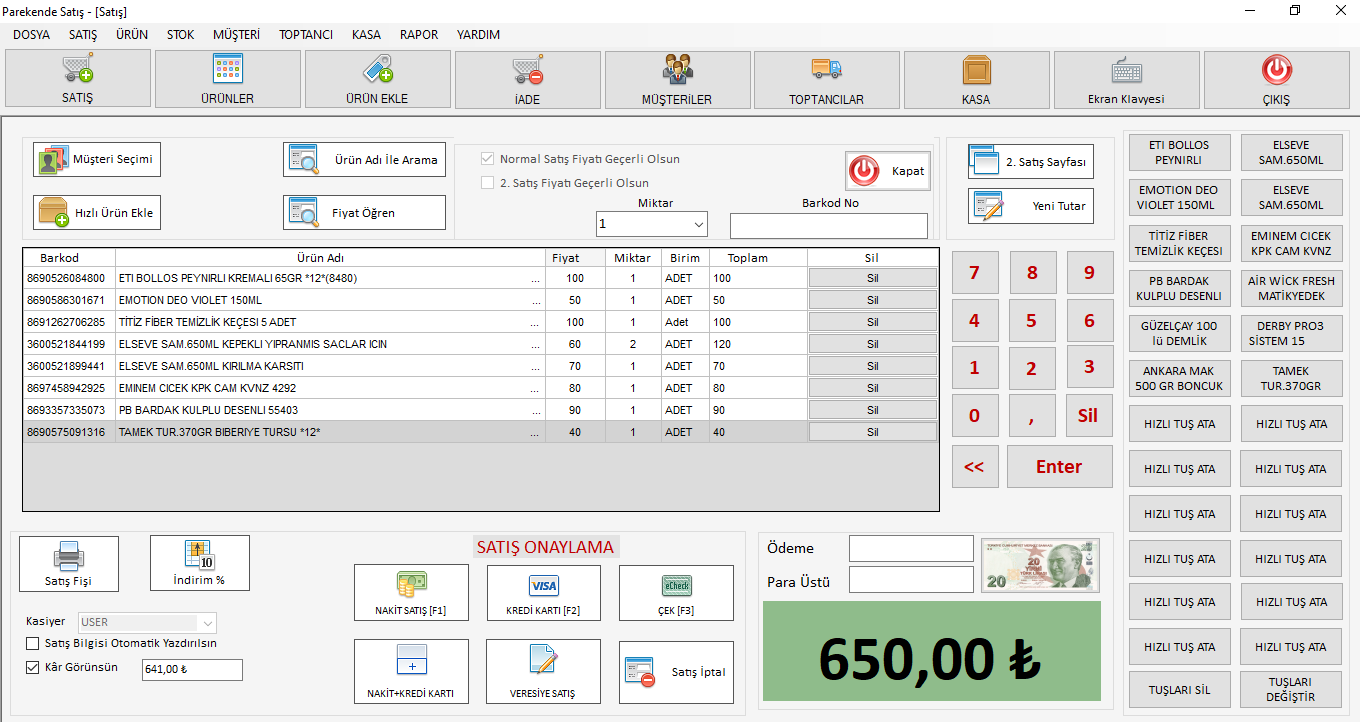
Task: Select NAKİT+KREDİ KARTI split payment
Action: point(411,672)
